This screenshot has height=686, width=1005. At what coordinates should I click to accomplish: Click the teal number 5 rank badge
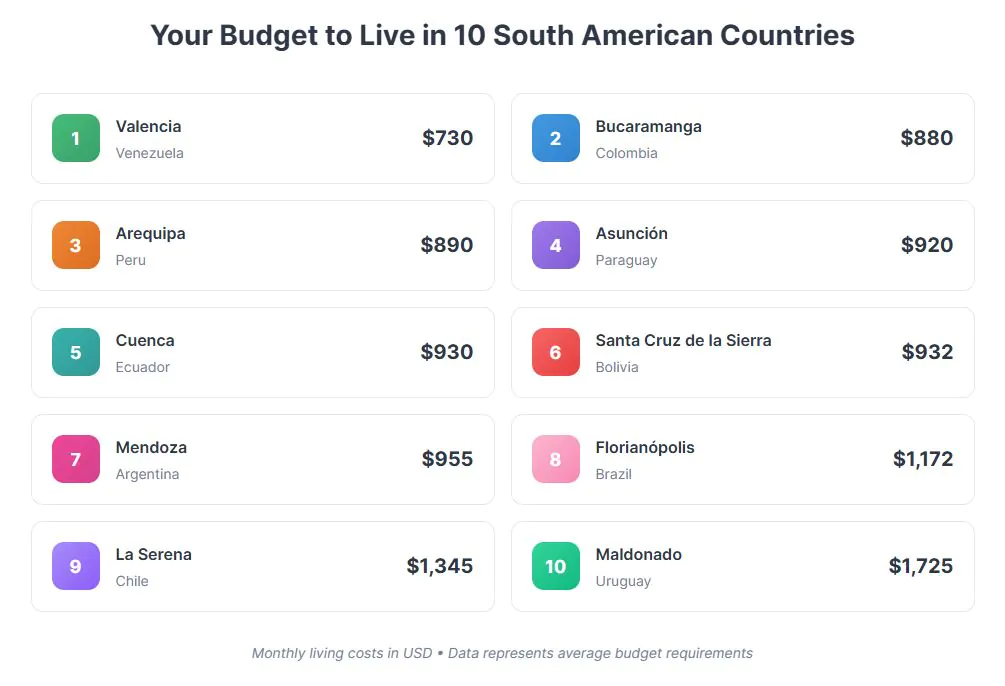click(x=76, y=352)
